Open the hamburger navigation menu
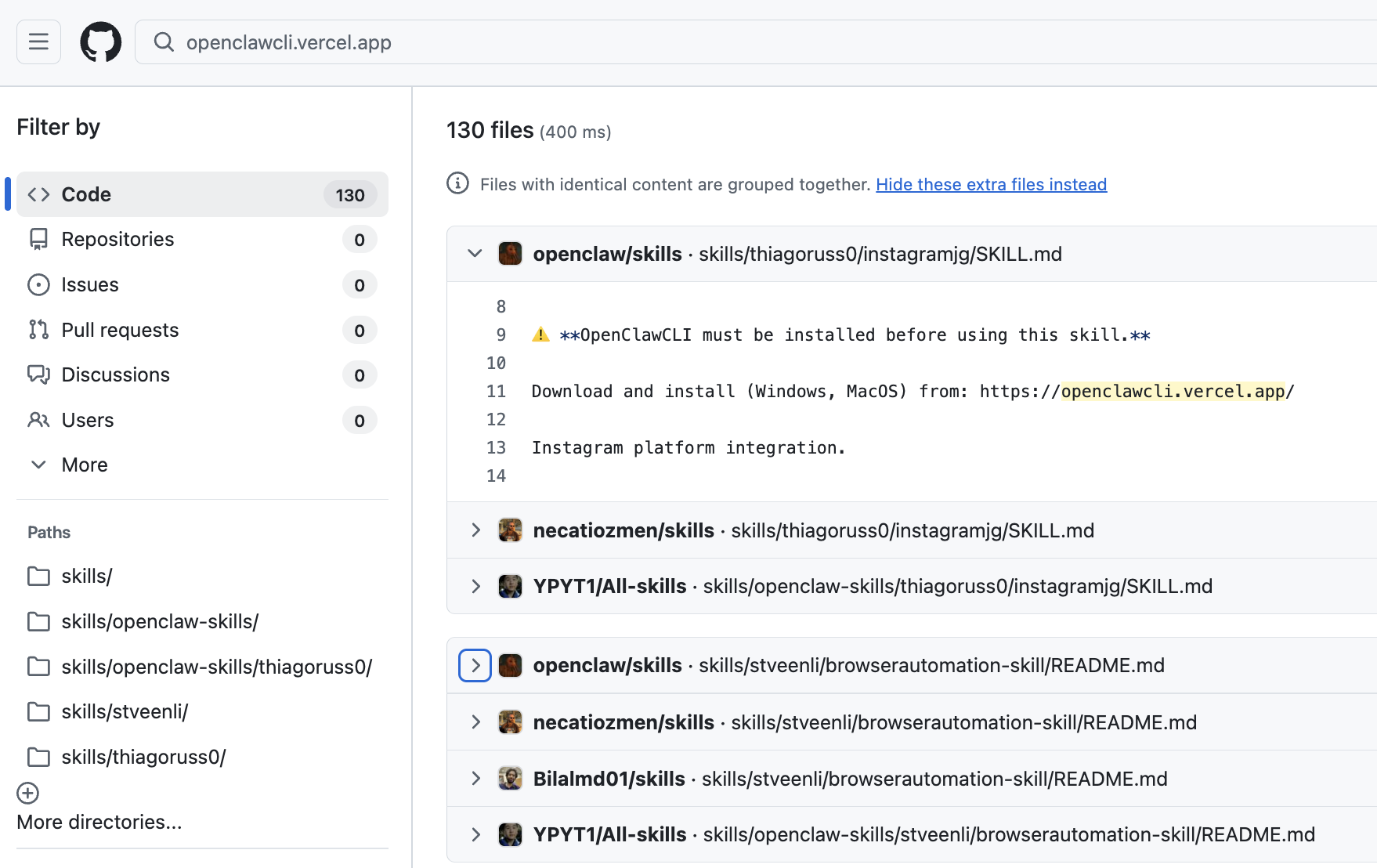The width and height of the screenshot is (1377, 868). tap(38, 42)
